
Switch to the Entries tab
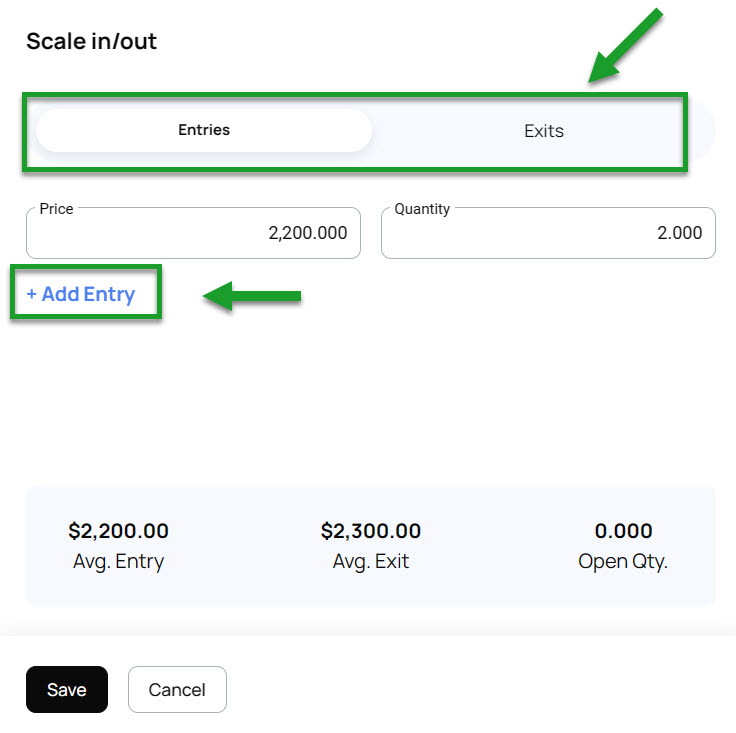point(204,130)
